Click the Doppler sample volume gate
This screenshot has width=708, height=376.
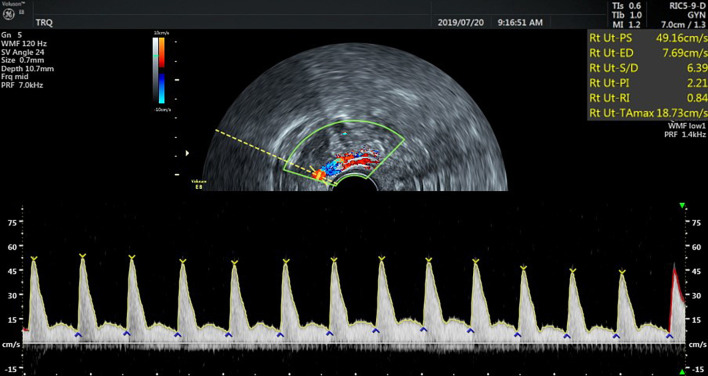point(318,175)
